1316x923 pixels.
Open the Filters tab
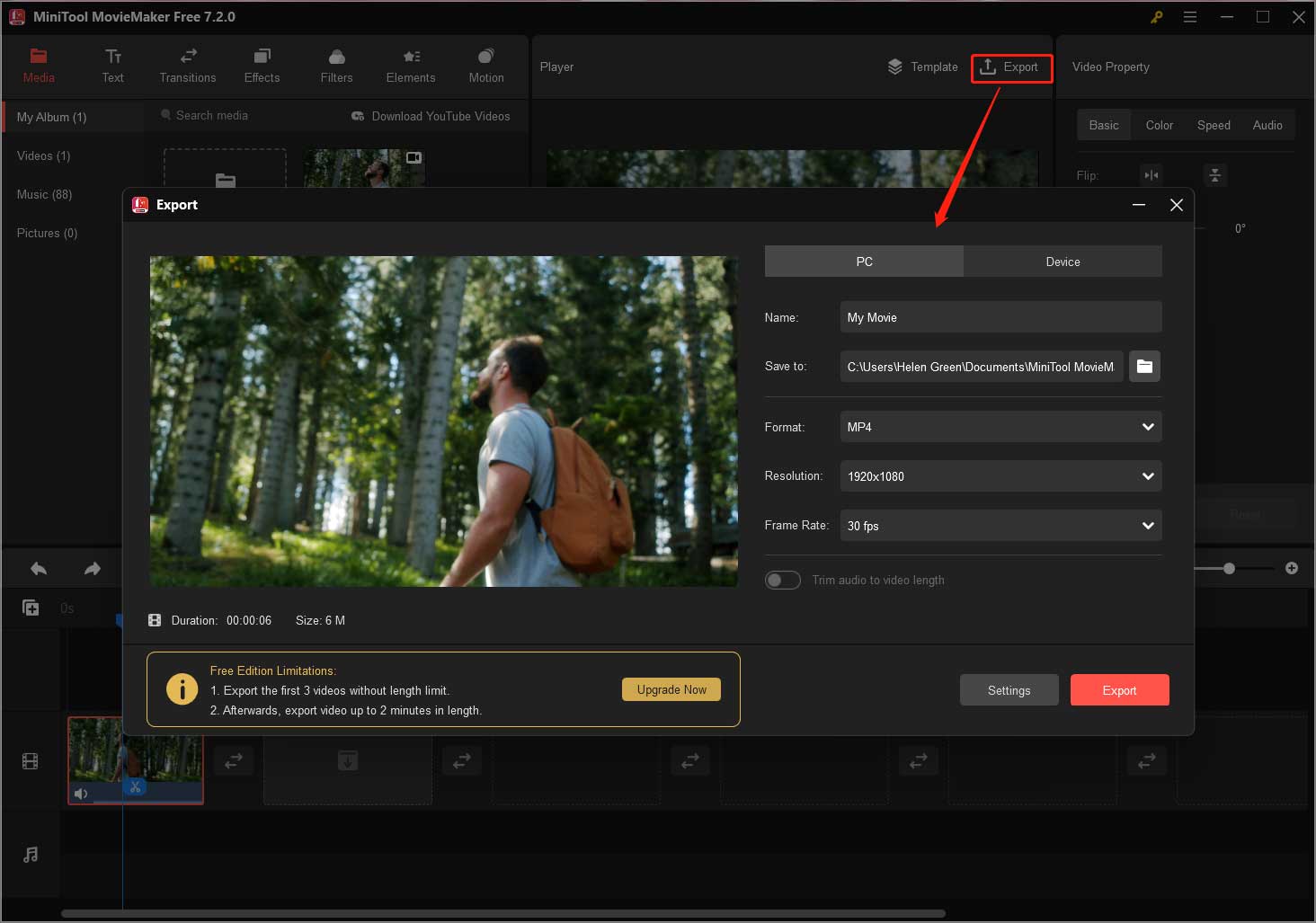pyautogui.click(x=336, y=67)
